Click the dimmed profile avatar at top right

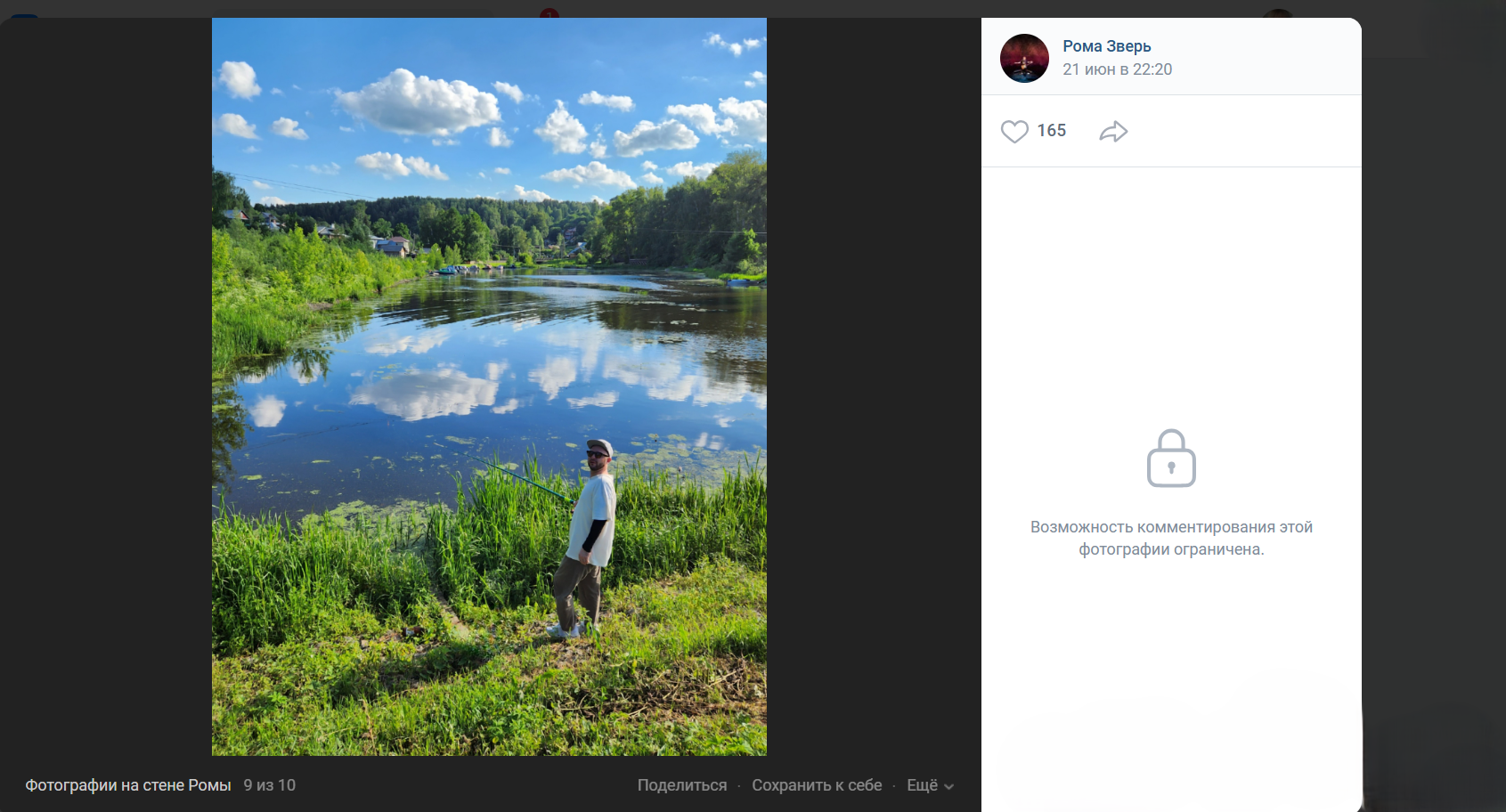tap(1277, 16)
